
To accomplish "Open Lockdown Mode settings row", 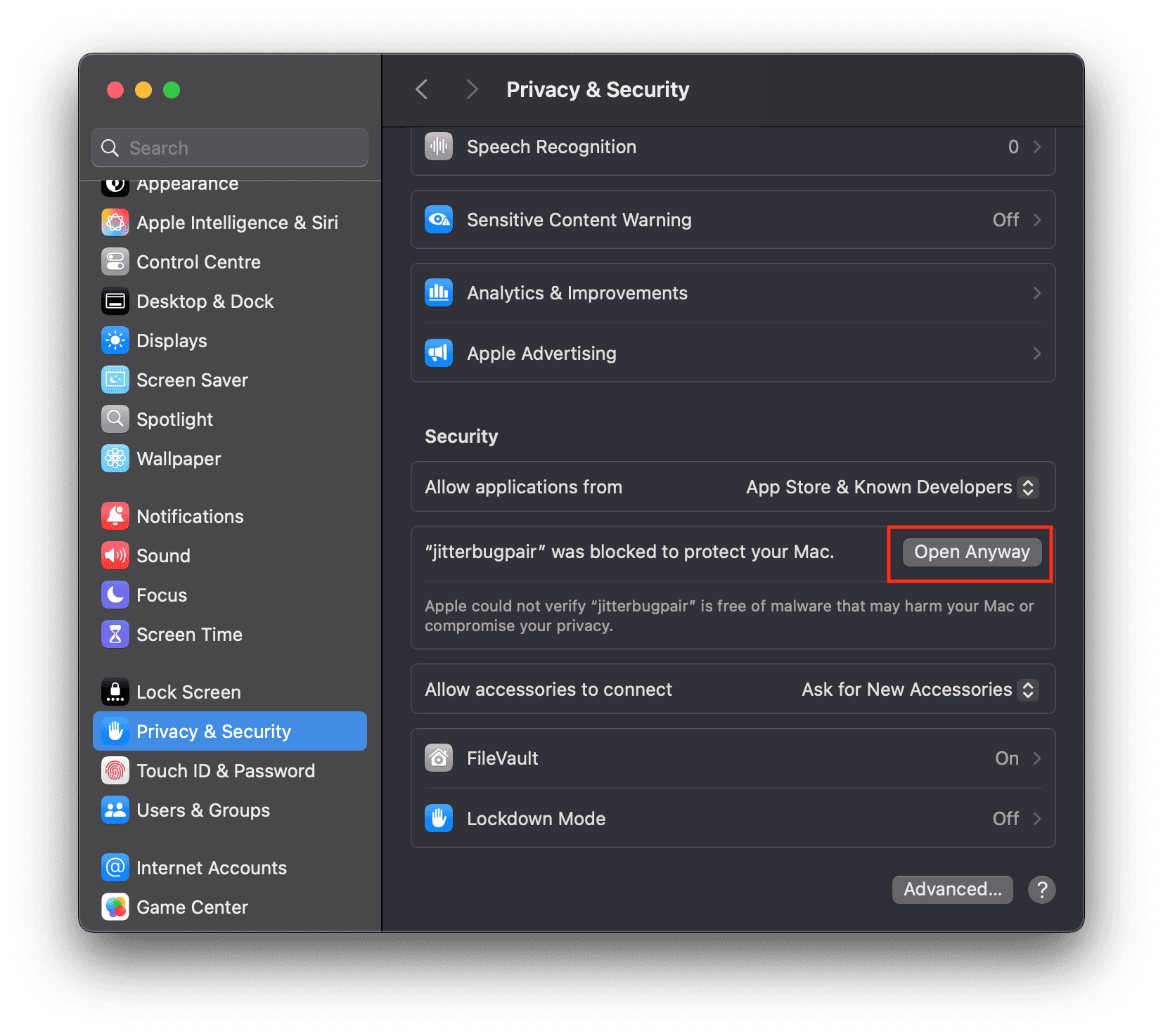I will (x=733, y=819).
